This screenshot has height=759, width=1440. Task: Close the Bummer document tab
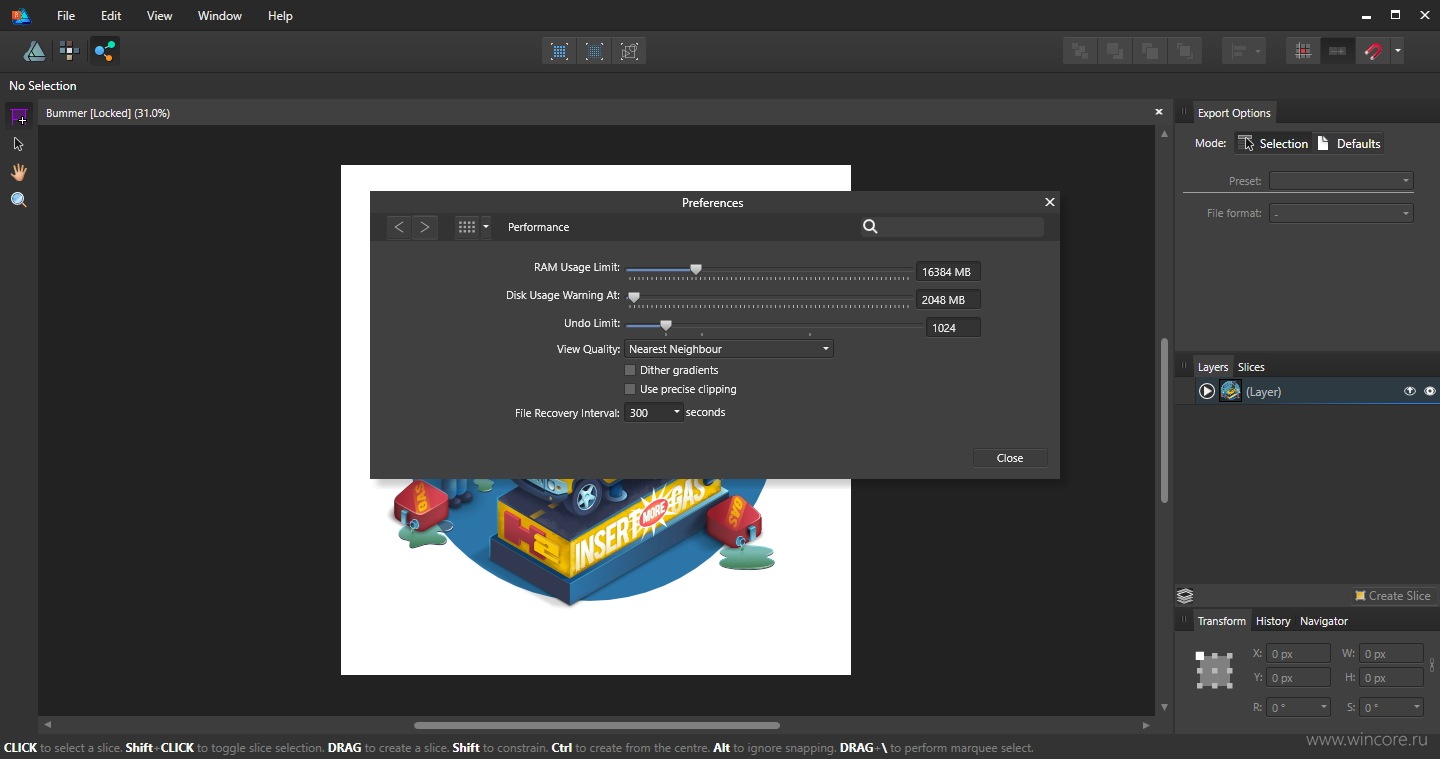1159,112
